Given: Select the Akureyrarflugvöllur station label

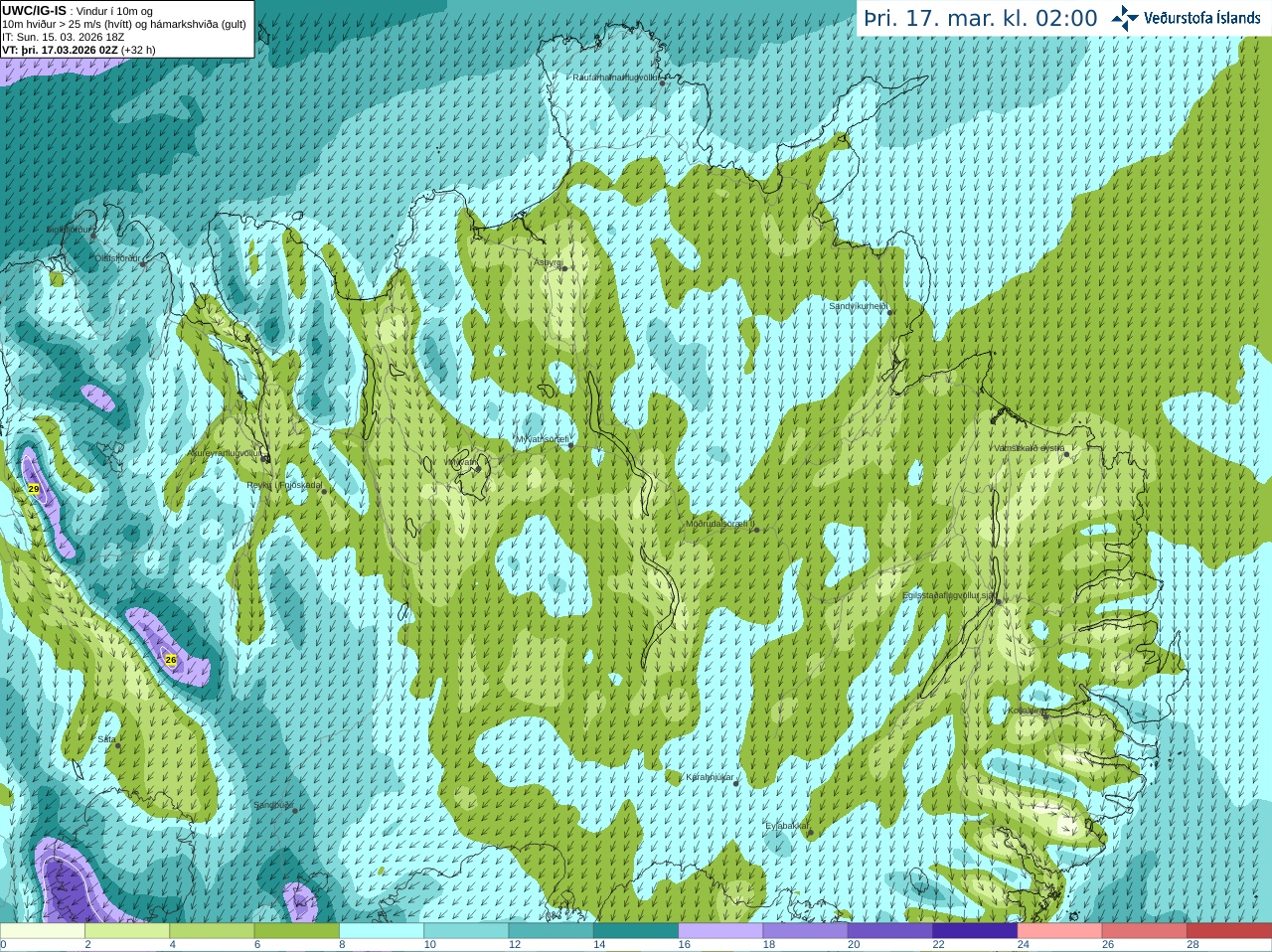Looking at the screenshot, I should point(225,452).
